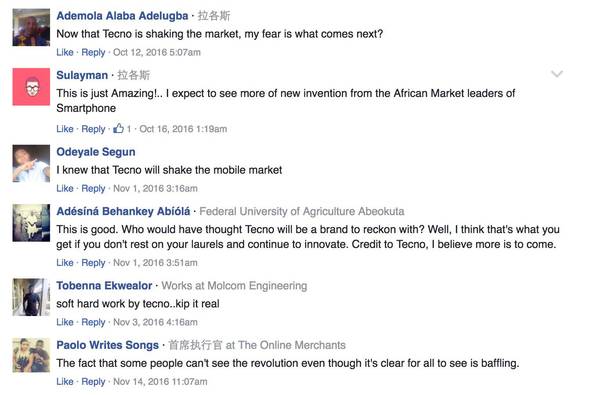
Task: Open the Ademola Alaba Adelugba name link
Action: tap(122, 16)
